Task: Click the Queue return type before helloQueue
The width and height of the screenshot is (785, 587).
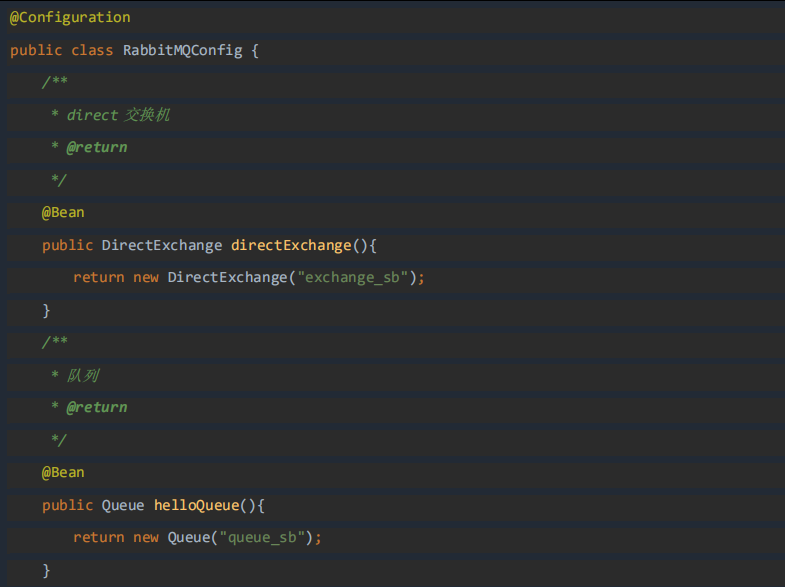Action: [x=123, y=505]
